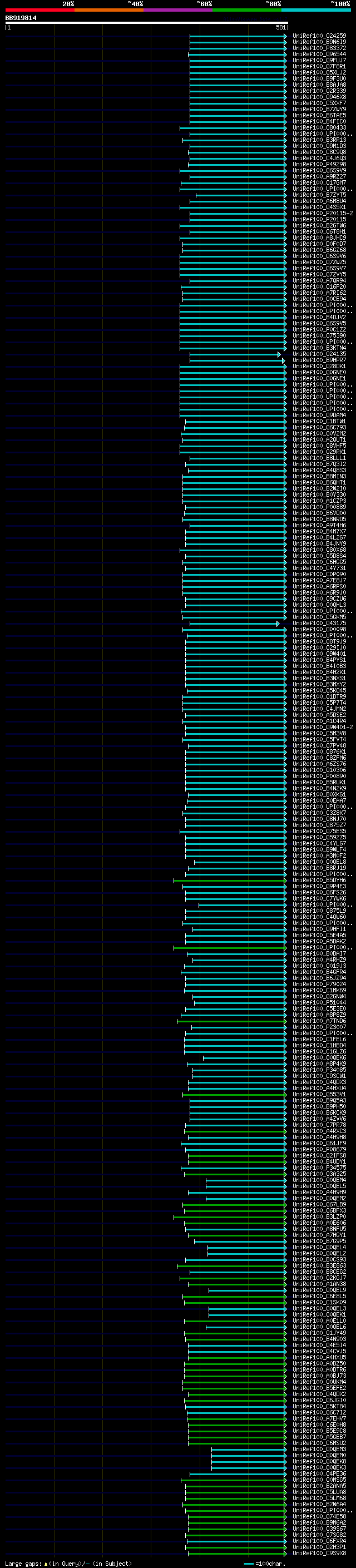
Task: Click the cyan ~100% identity legend segment
Action: click(x=316, y=10)
